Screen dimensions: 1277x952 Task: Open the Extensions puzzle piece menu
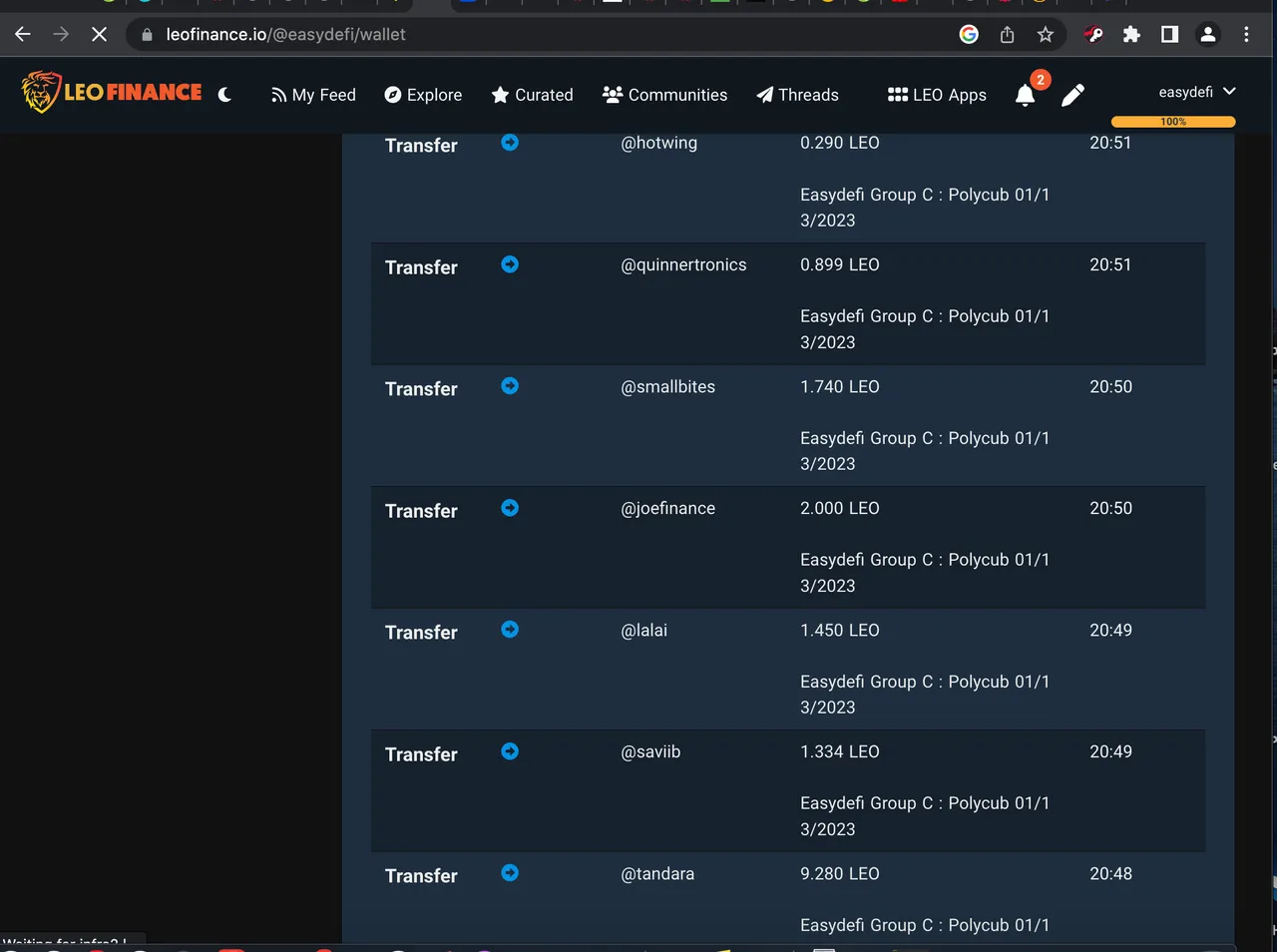click(x=1131, y=35)
